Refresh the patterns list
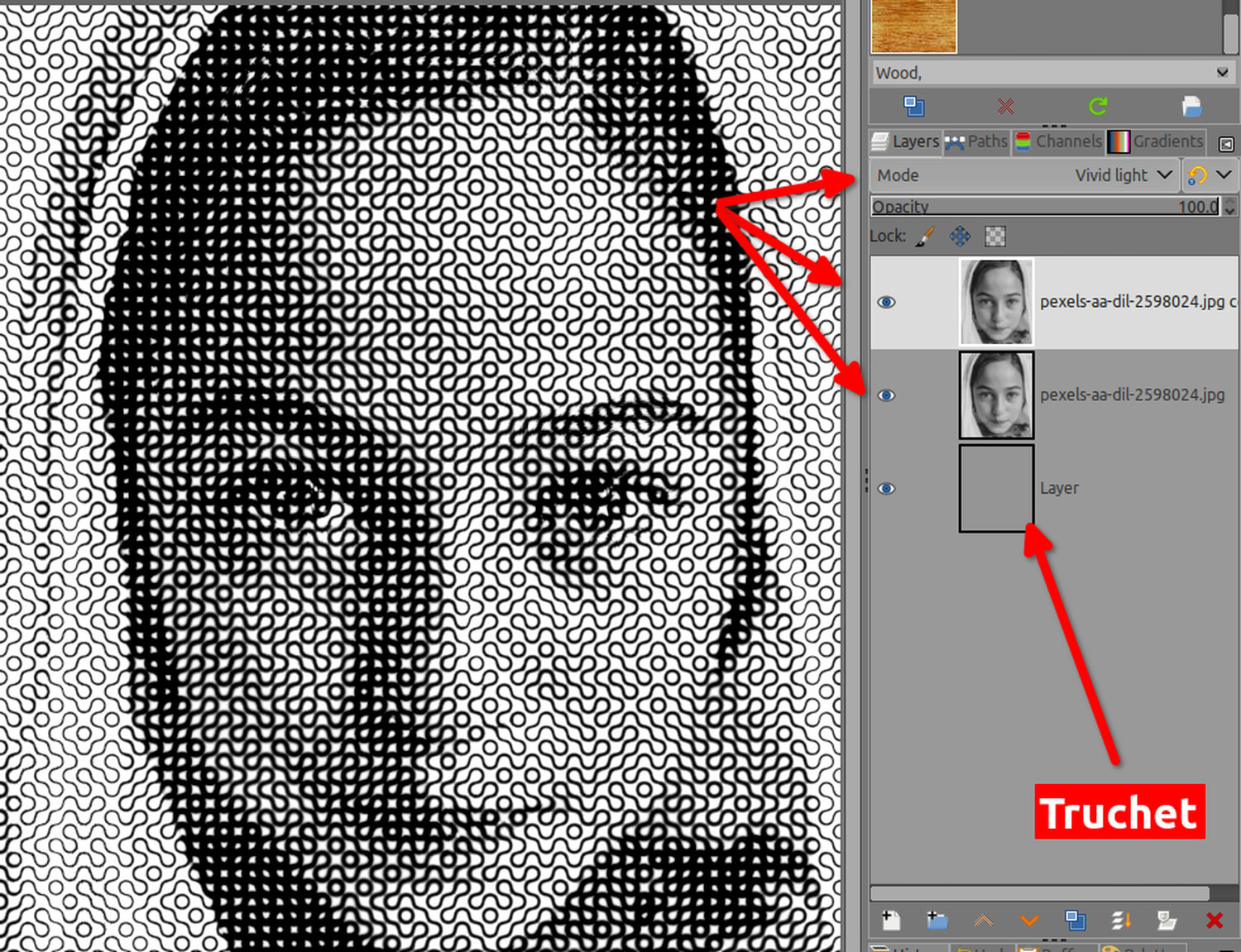 point(1098,106)
